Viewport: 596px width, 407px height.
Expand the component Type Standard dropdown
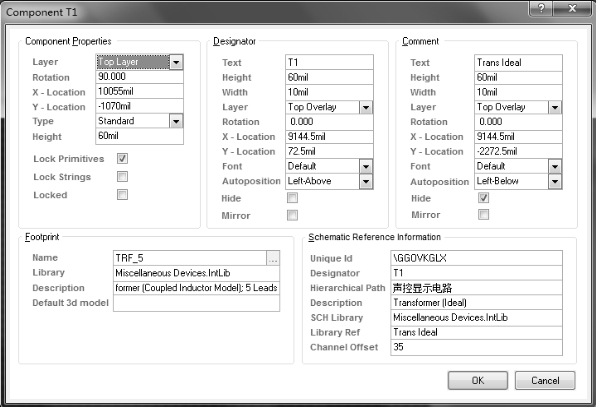[x=176, y=122]
